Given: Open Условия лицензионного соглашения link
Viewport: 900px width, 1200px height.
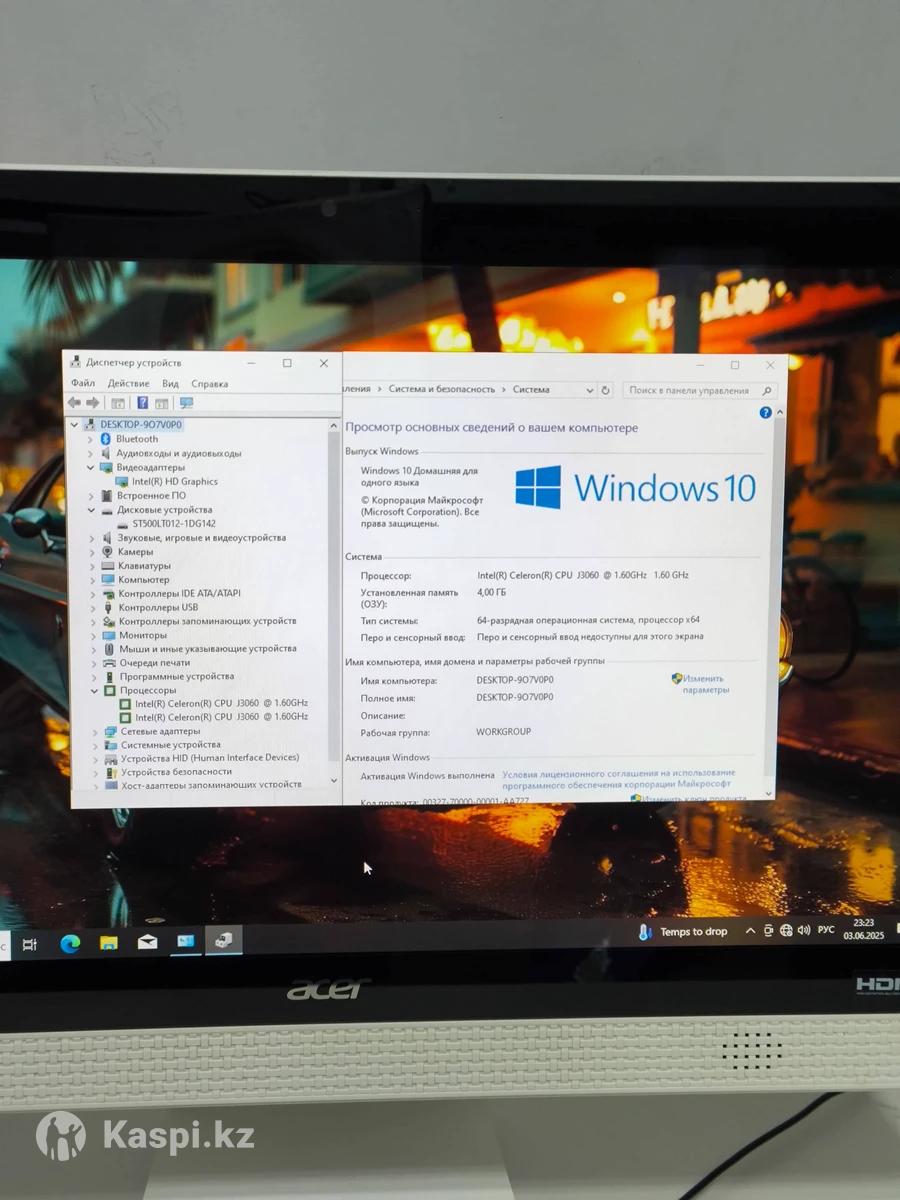Looking at the screenshot, I should point(618,778).
